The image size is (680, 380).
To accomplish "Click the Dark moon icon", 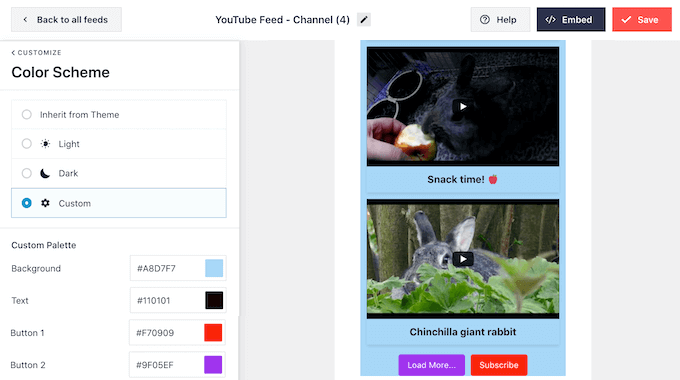I will pyautogui.click(x=45, y=173).
